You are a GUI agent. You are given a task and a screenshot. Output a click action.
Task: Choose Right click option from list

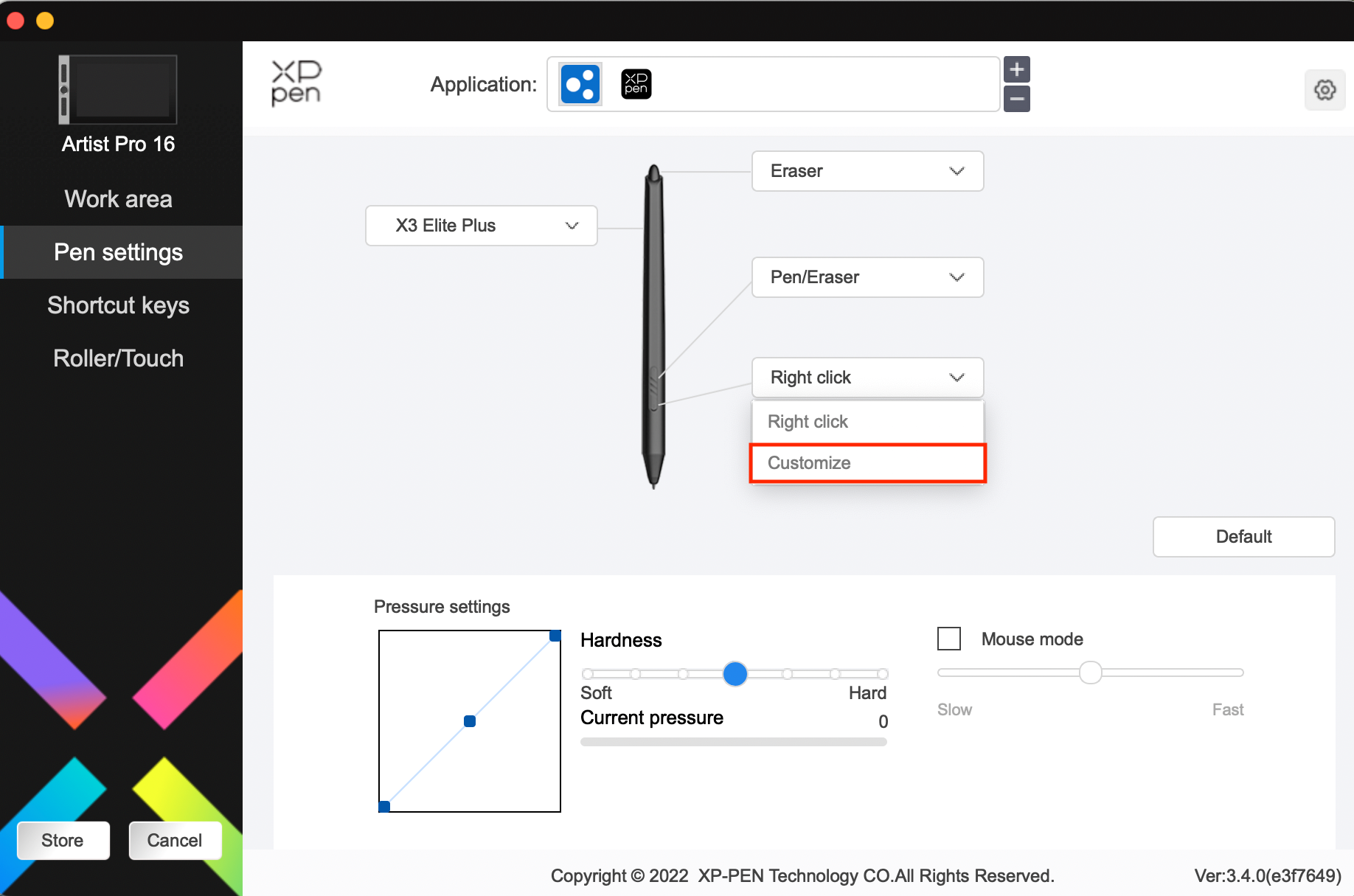pos(867,422)
